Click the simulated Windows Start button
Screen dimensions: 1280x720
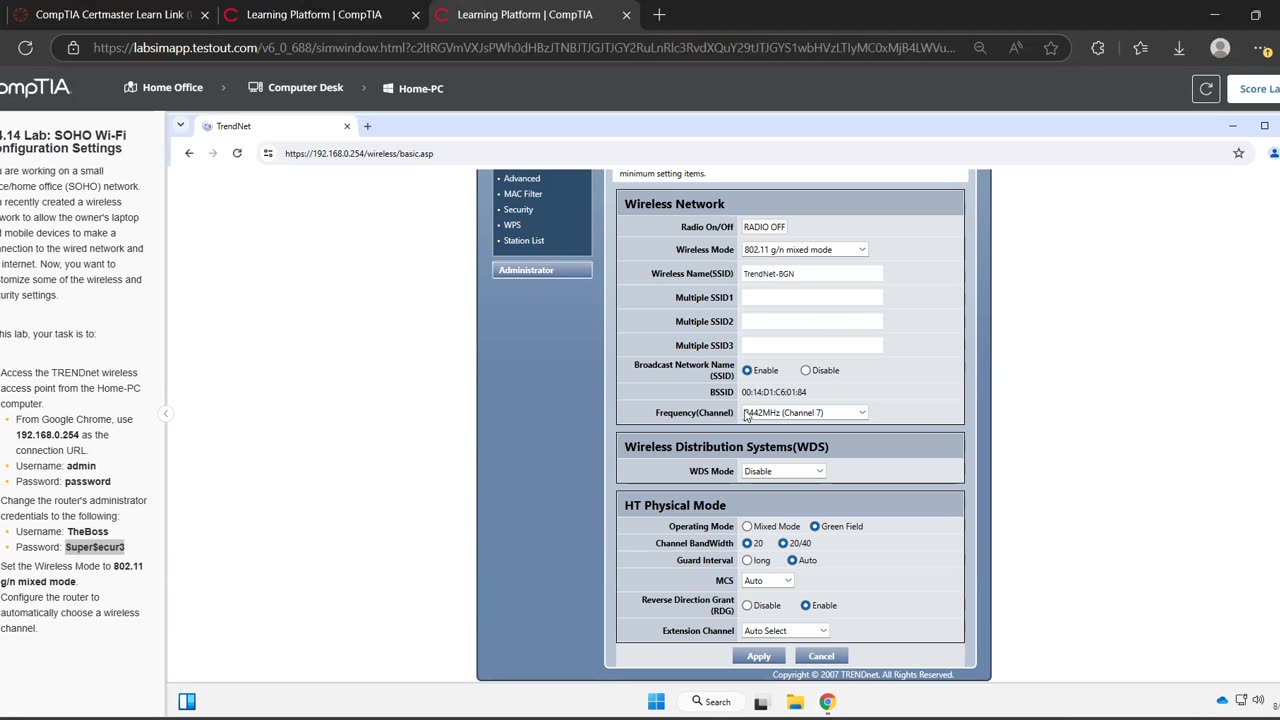tap(656, 702)
